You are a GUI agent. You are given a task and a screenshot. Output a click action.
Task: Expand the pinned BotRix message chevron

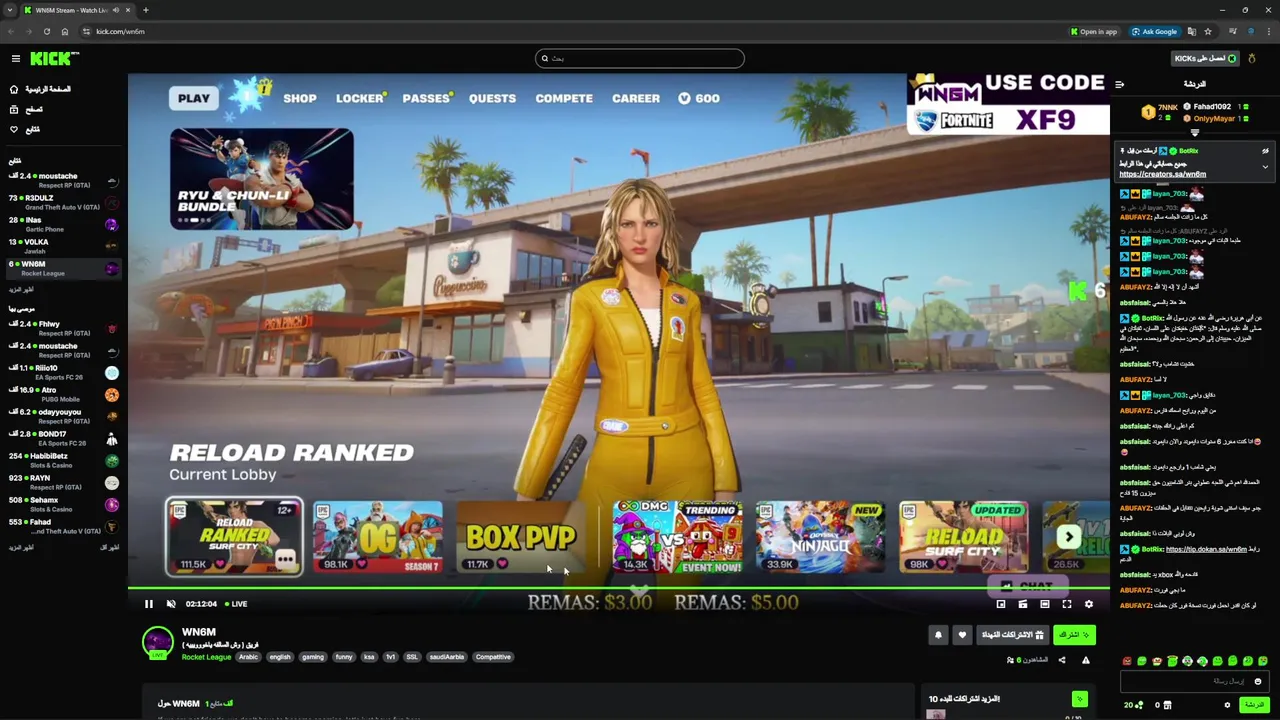point(1265,167)
